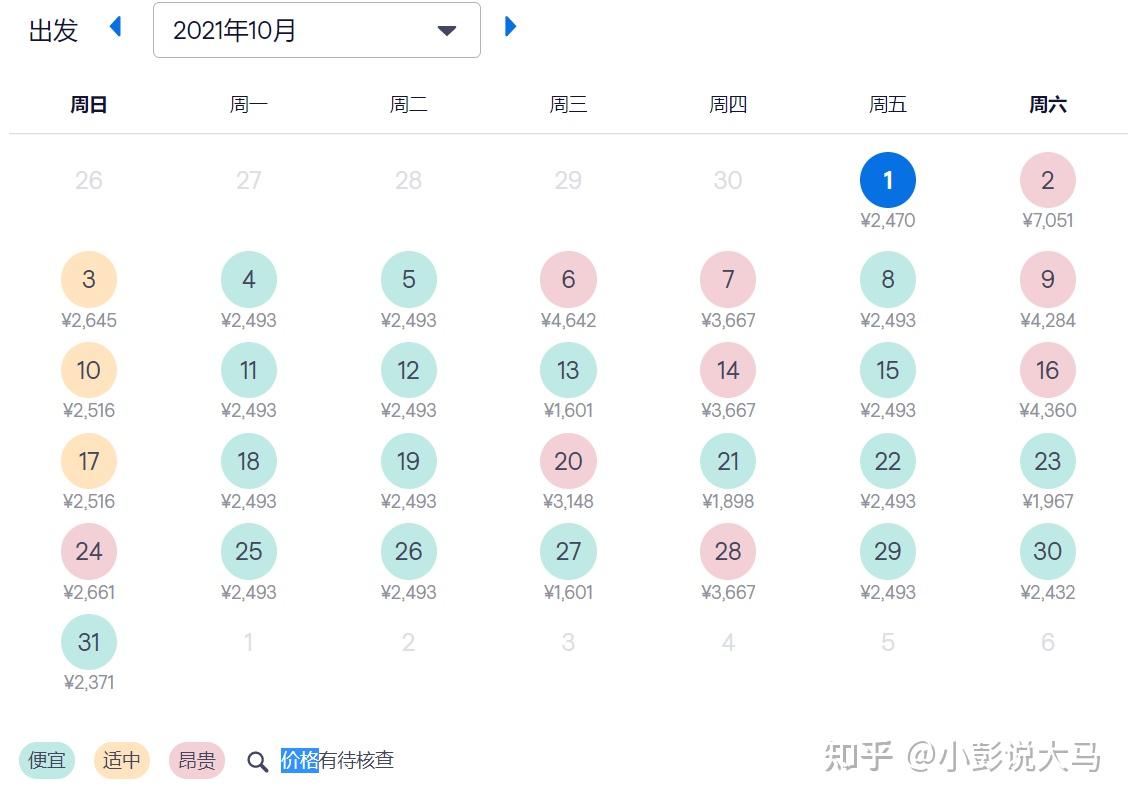Click the magnifier search icon near the legend

(x=257, y=760)
